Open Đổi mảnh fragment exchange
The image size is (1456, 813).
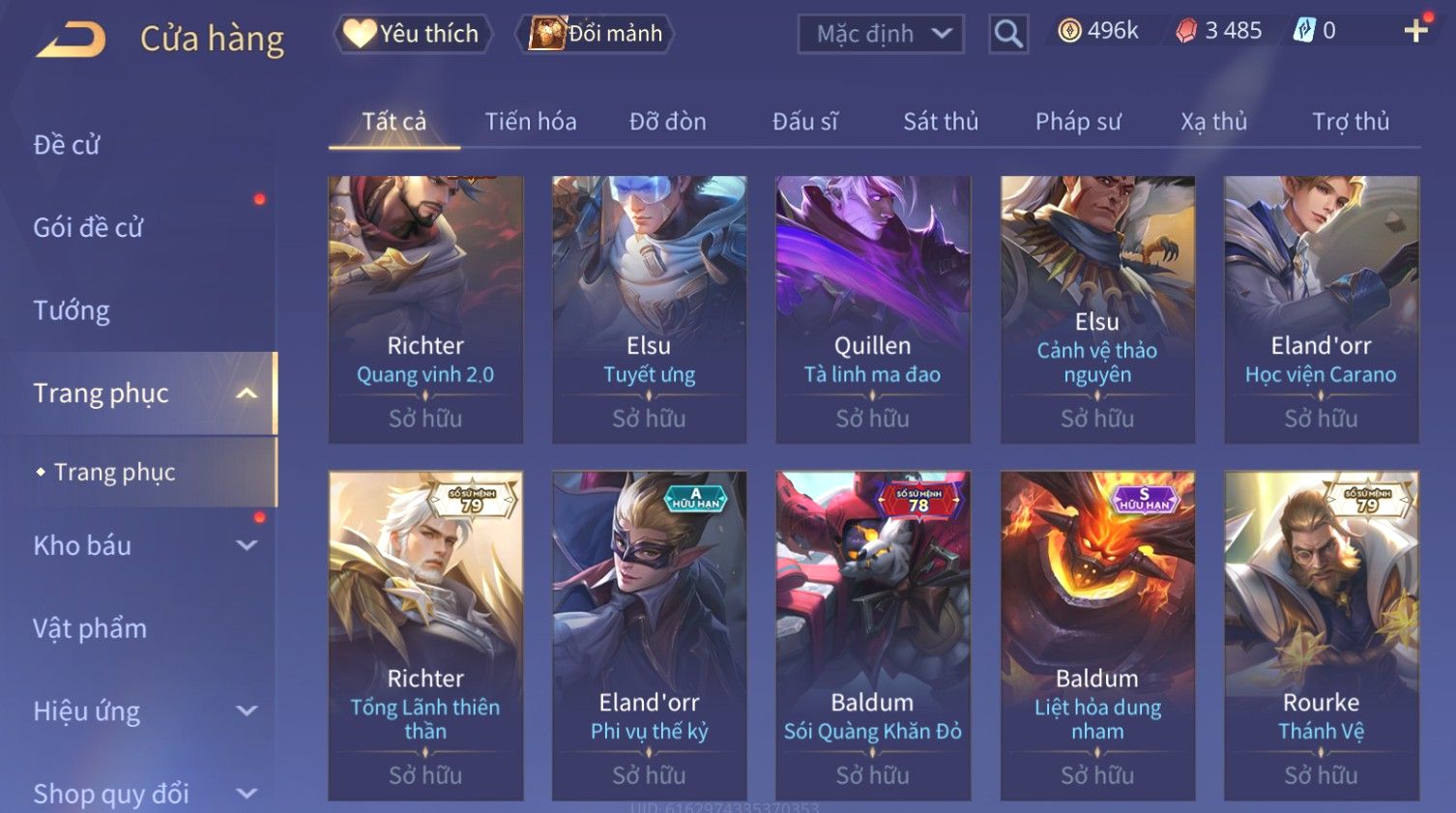click(x=596, y=34)
